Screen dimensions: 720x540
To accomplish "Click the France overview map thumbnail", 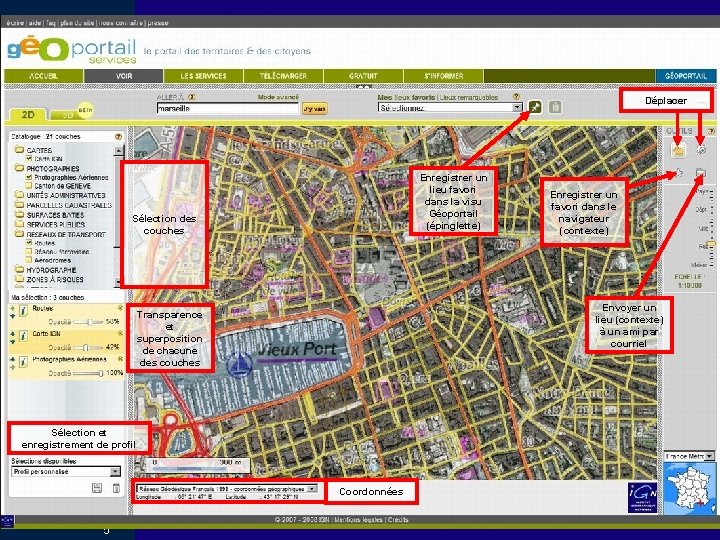I will 689,488.
